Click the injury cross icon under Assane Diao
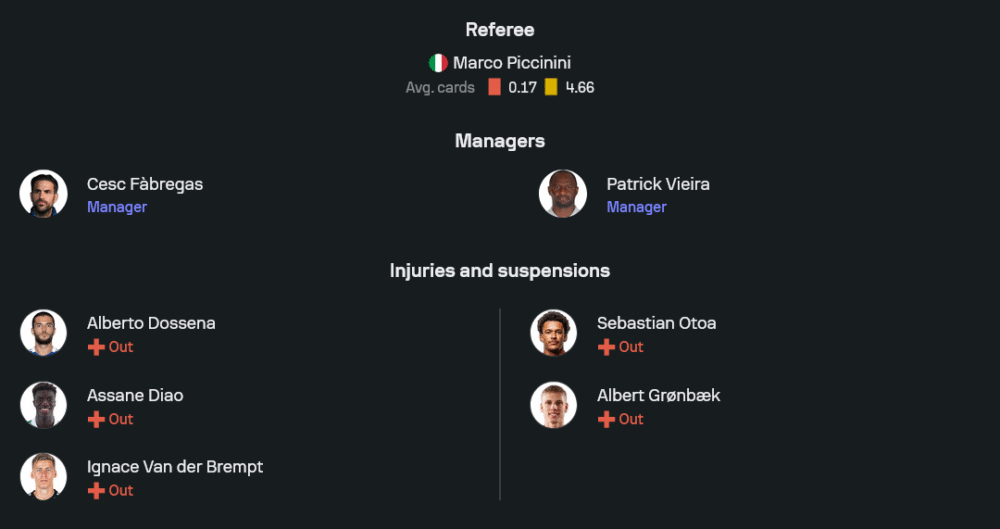This screenshot has width=1000, height=529. pos(96,419)
